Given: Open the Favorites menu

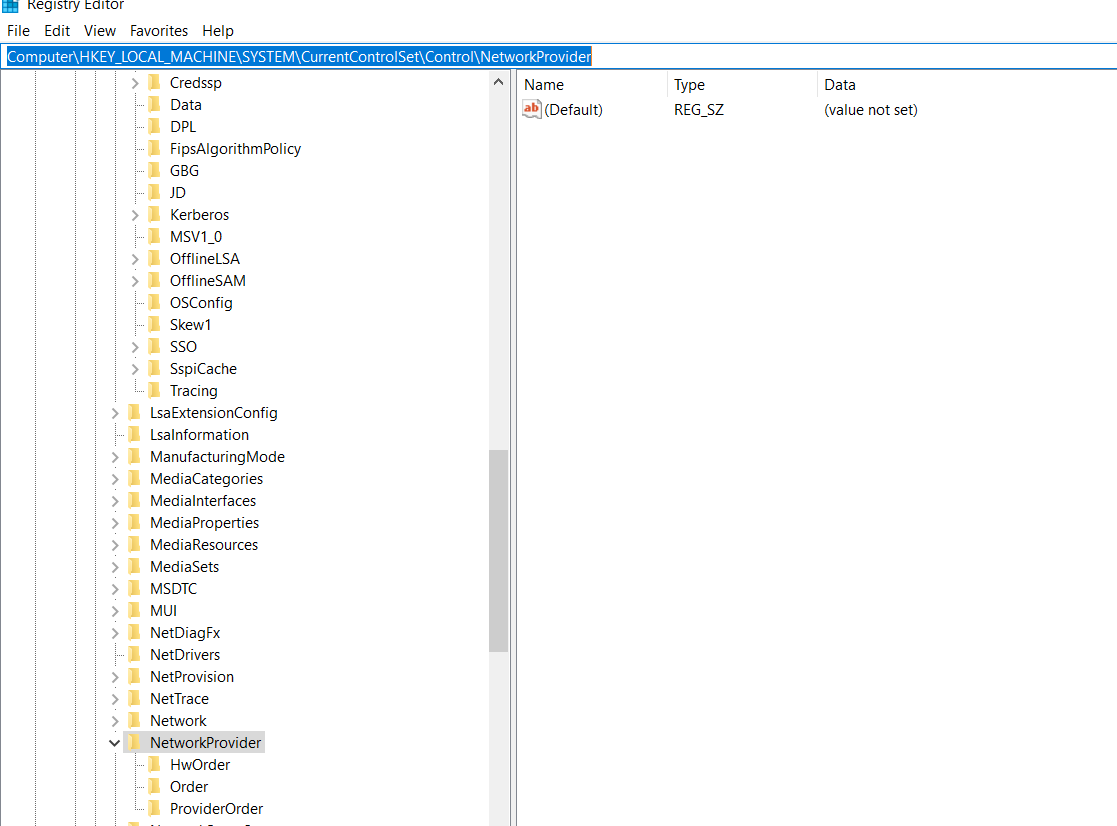Looking at the screenshot, I should click(x=158, y=30).
